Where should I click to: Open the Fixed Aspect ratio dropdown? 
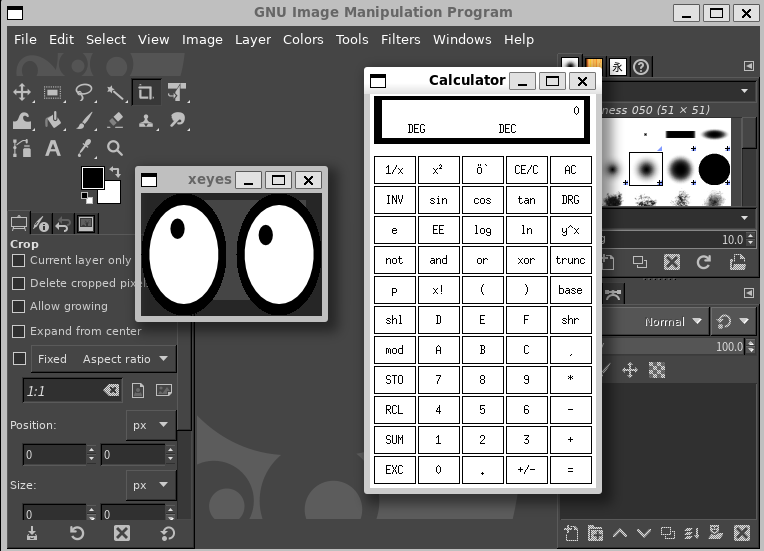(103, 359)
